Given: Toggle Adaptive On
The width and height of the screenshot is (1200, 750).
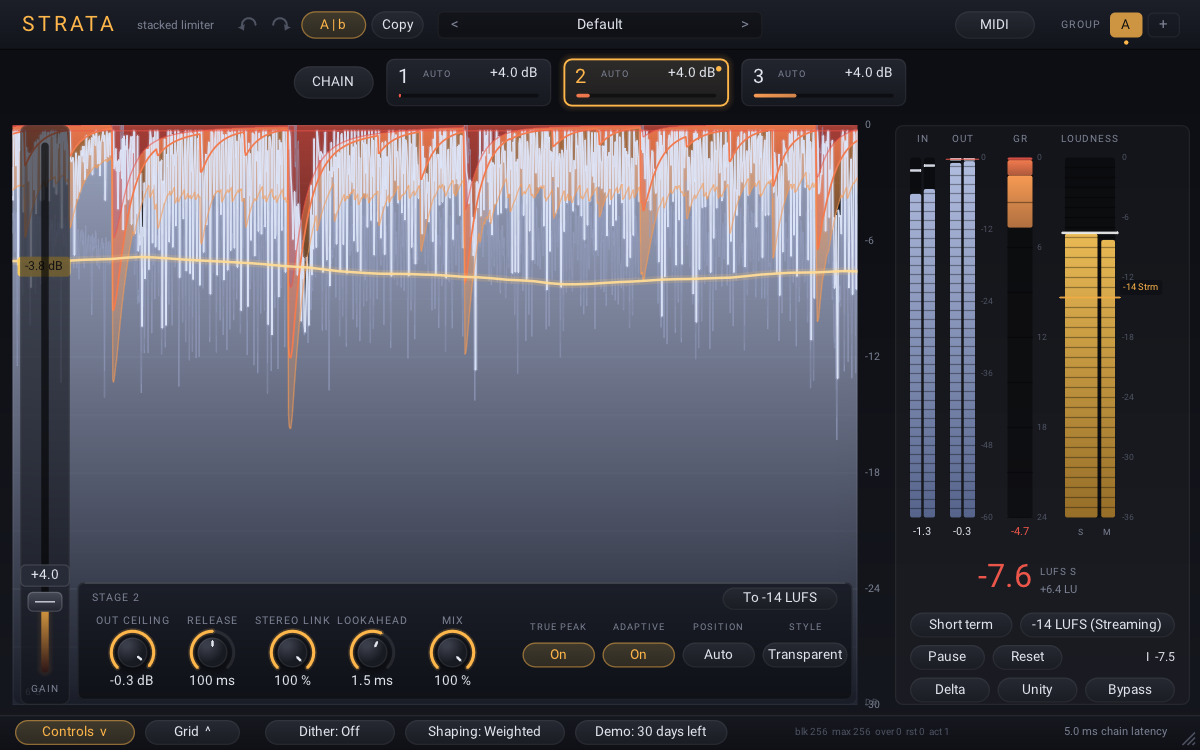Looking at the screenshot, I should [x=638, y=655].
